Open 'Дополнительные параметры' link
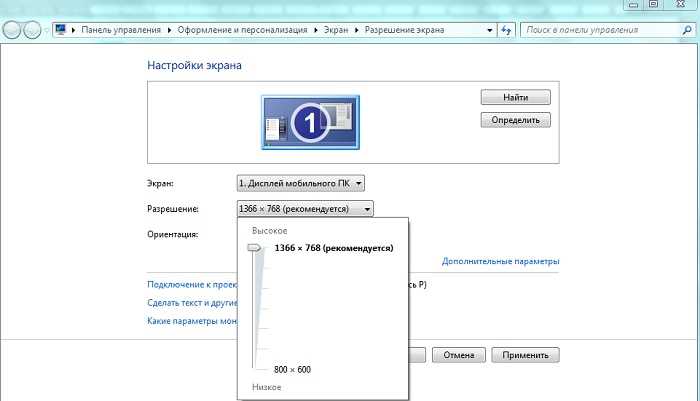The width and height of the screenshot is (700, 401). click(500, 261)
